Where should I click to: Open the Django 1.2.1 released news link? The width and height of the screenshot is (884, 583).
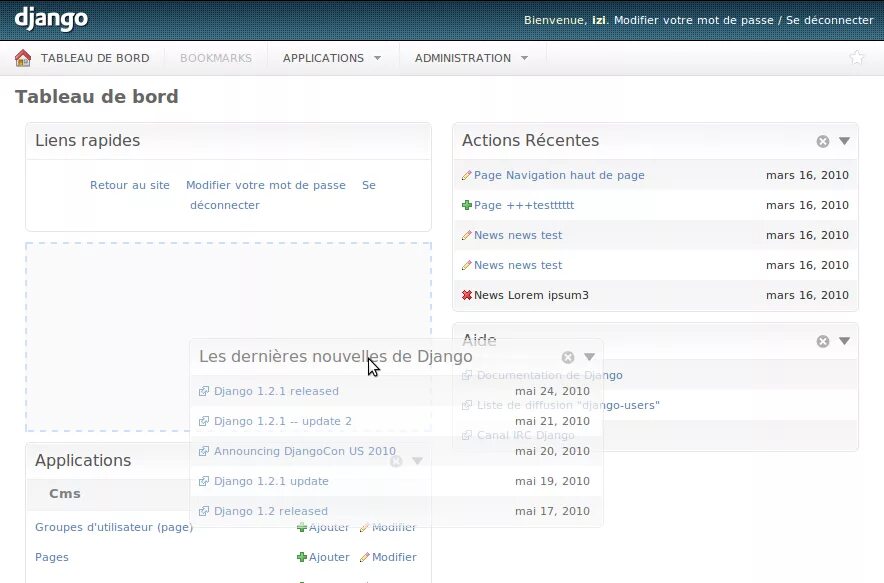point(276,391)
